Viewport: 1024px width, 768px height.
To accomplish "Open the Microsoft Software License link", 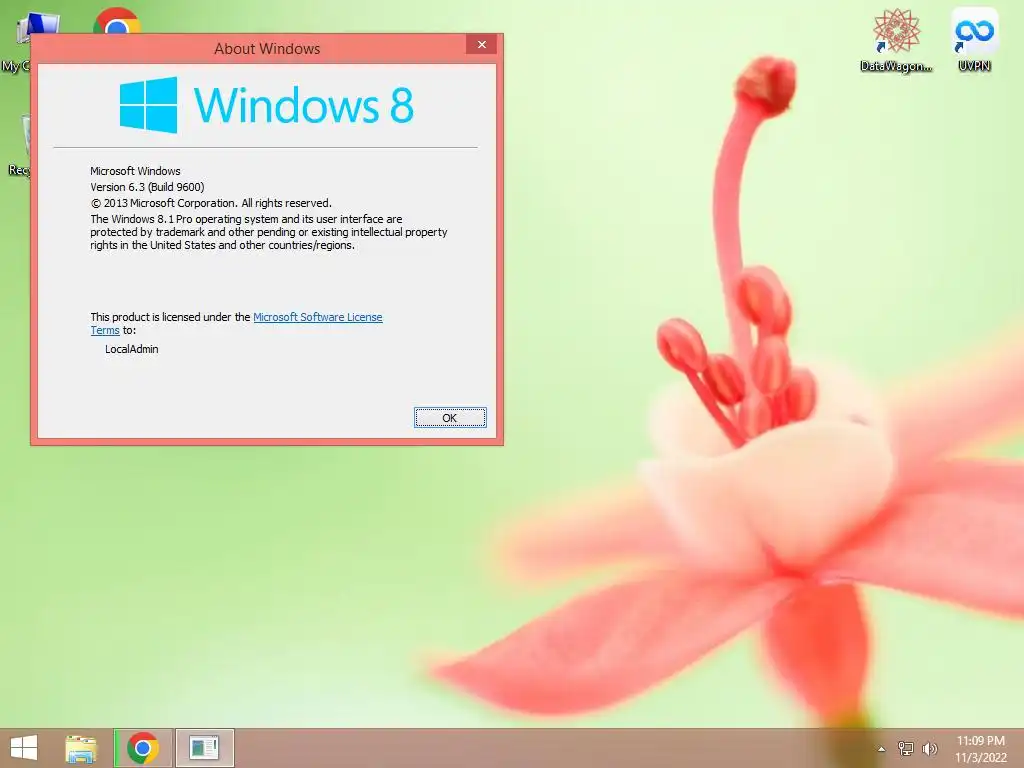I will click(x=317, y=317).
